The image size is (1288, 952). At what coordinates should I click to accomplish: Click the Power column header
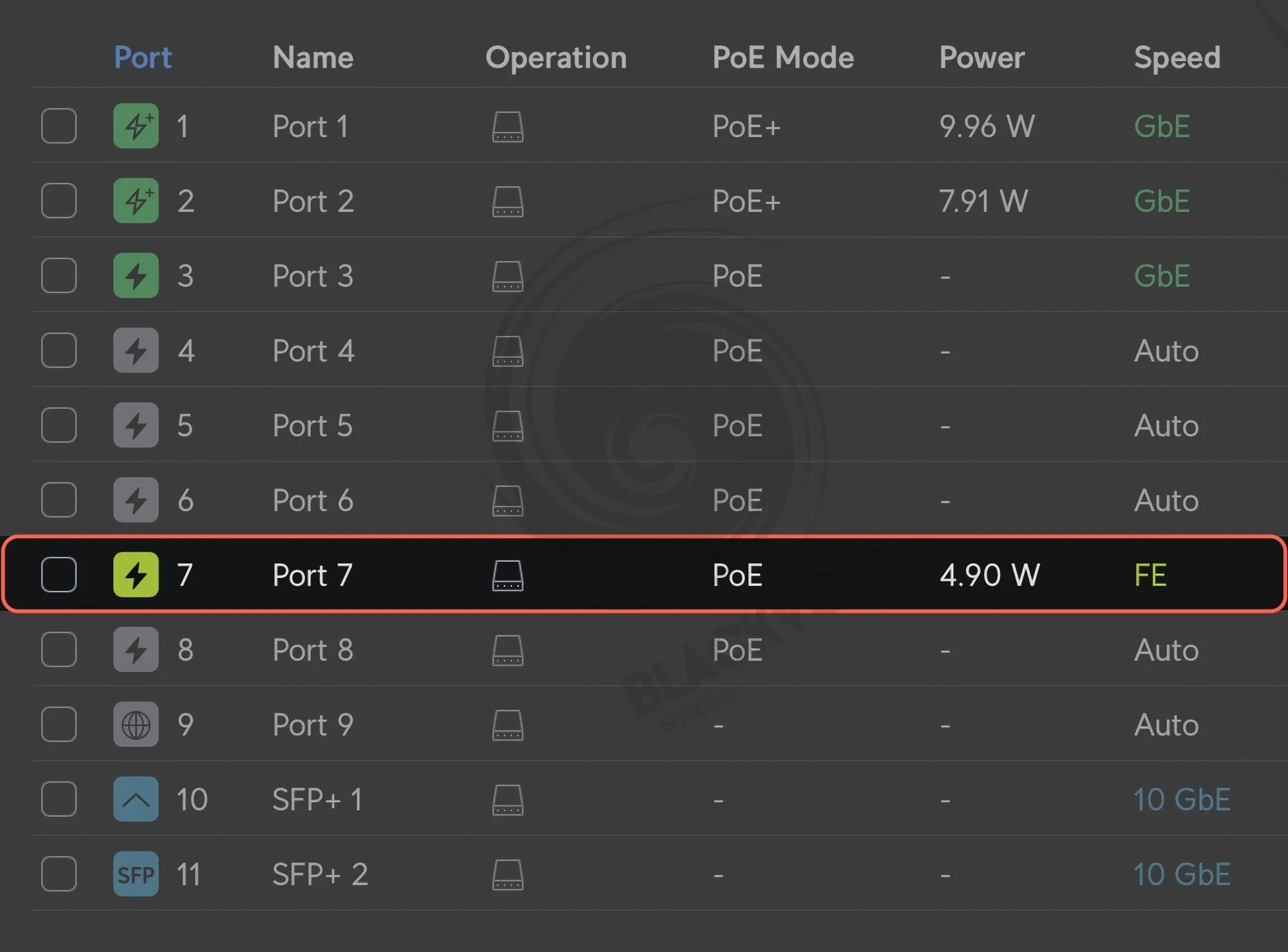[981, 58]
